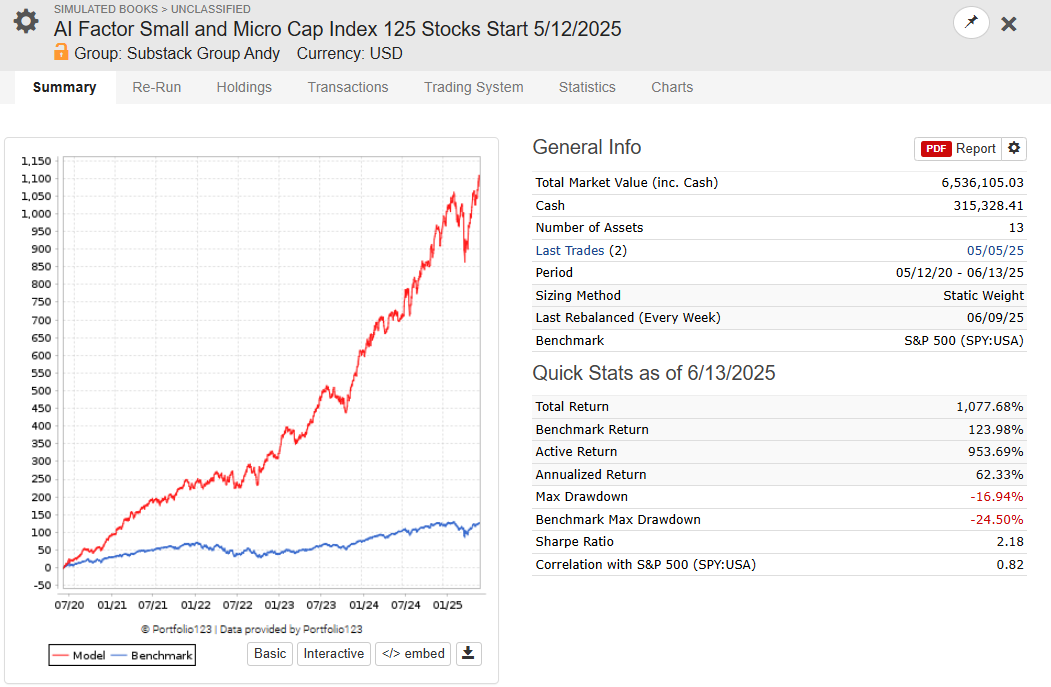Click the UNCLASSIFIED breadcrumb
Image resolution: width=1051 pixels, height=687 pixels.
[x=210, y=9]
